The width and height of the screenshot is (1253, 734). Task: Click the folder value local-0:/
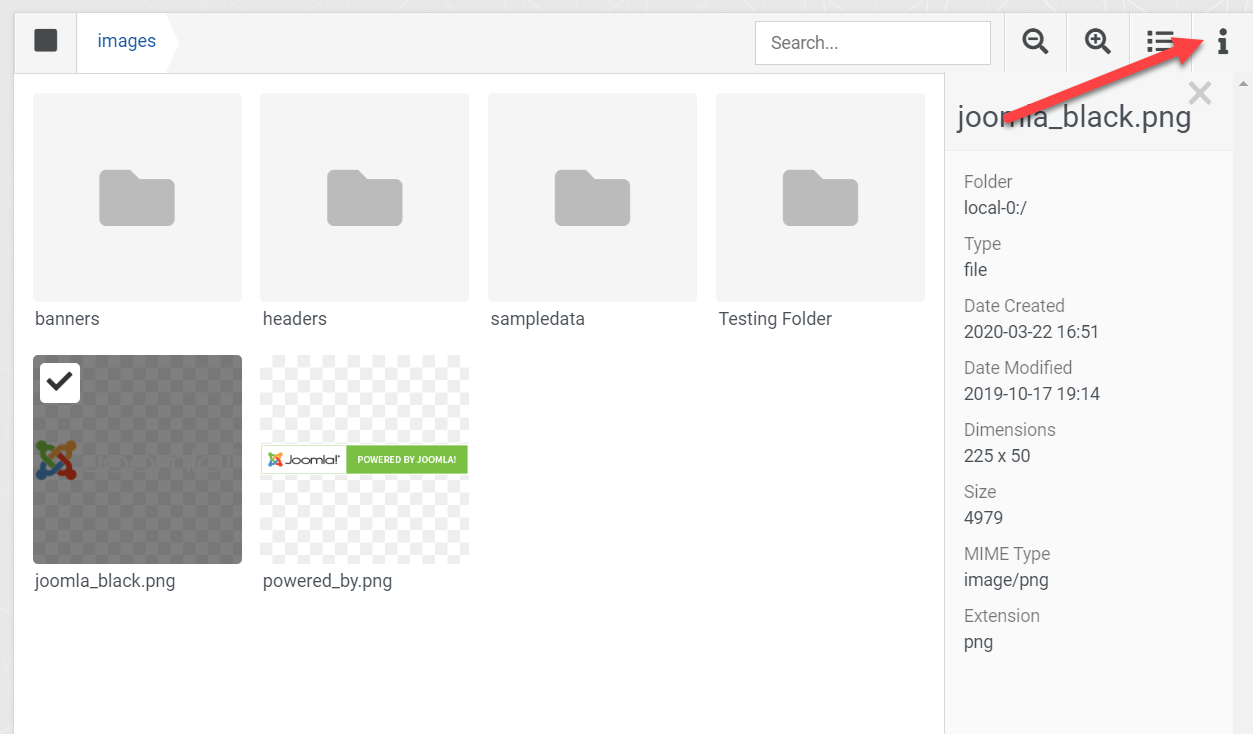(995, 208)
